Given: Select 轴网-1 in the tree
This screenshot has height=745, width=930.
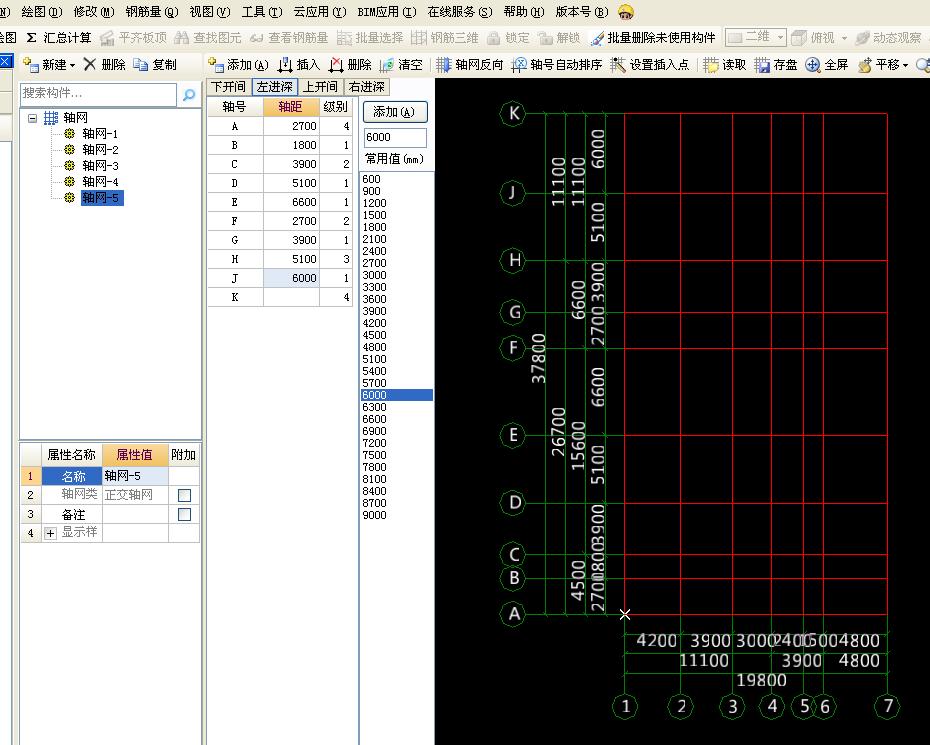Looking at the screenshot, I should point(100,133).
